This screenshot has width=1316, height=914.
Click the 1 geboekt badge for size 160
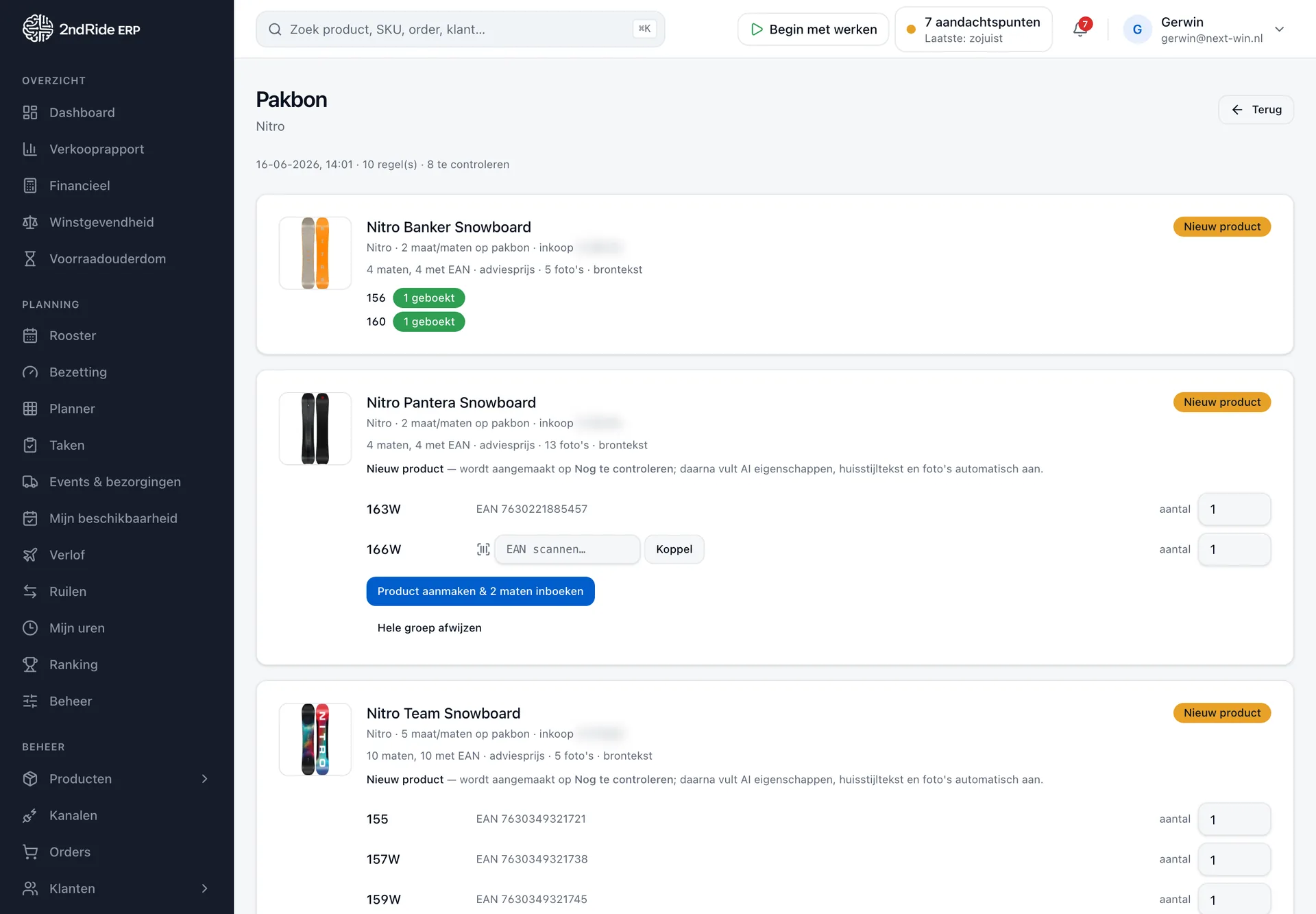pos(429,322)
